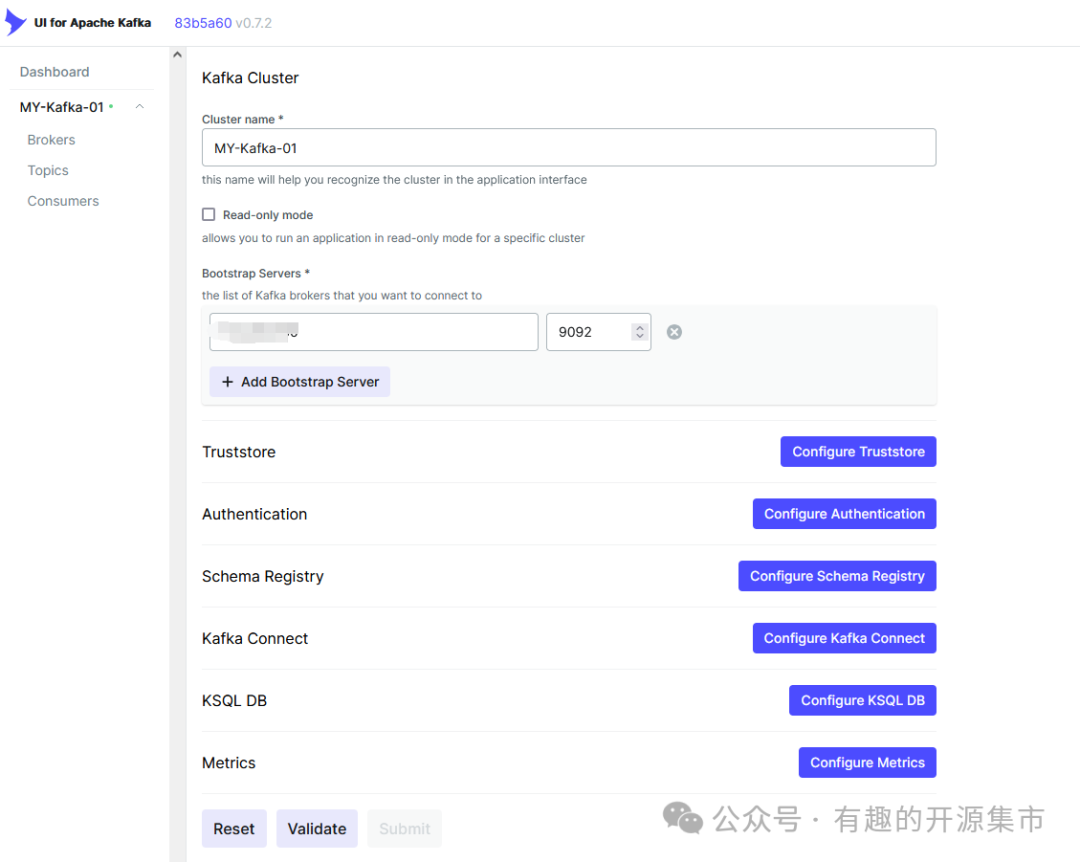Click Configure Authentication
Viewport: 1080px width, 862px height.
pyautogui.click(x=844, y=513)
